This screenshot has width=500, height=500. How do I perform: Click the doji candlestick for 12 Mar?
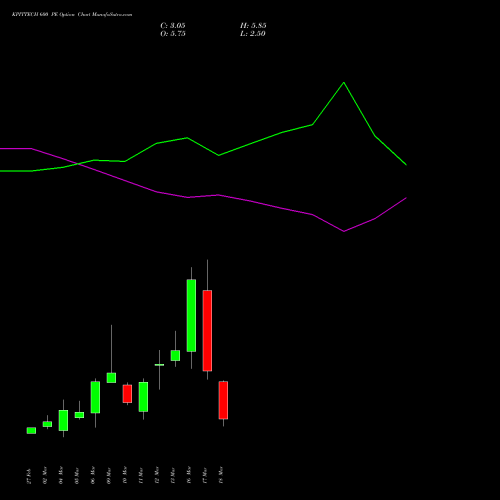click(x=159, y=365)
